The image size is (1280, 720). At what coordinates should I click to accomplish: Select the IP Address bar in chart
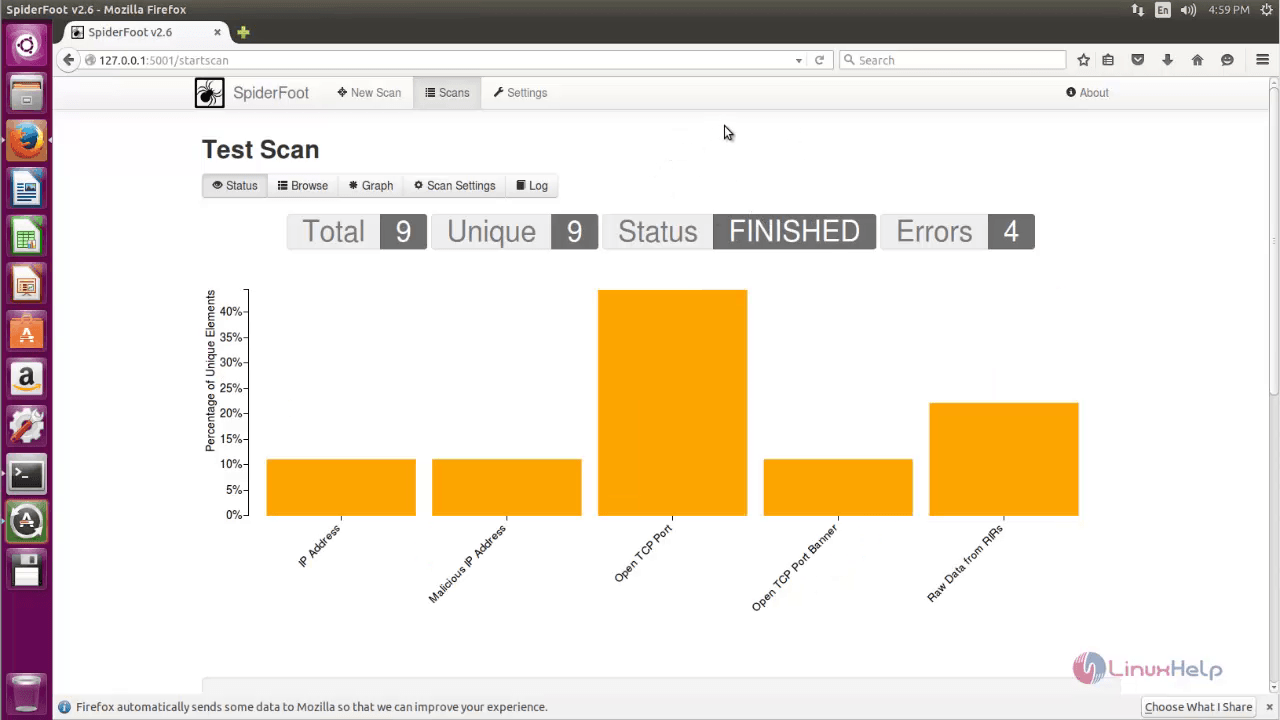[341, 488]
